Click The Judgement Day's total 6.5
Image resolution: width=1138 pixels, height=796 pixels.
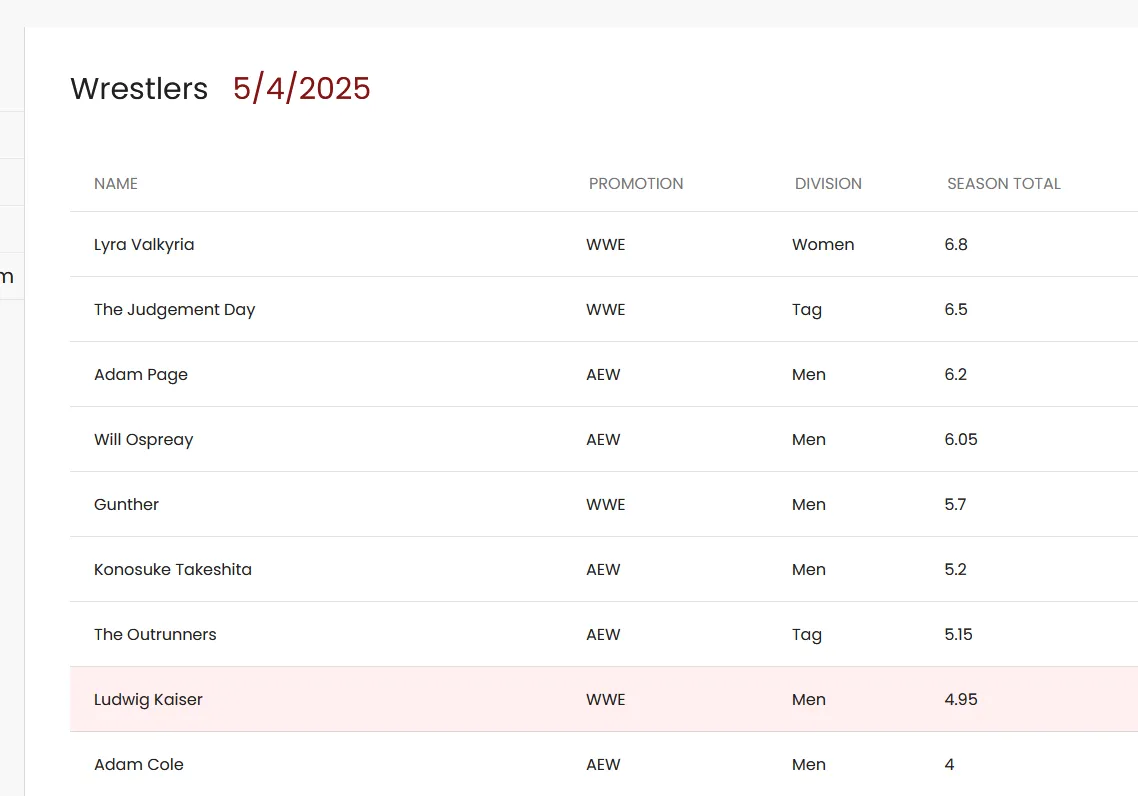point(956,309)
